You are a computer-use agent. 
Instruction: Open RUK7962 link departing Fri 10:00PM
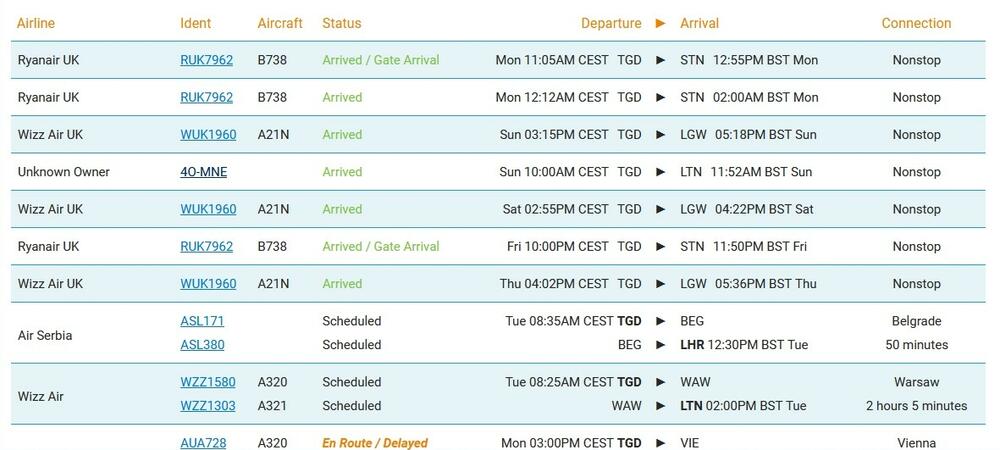pyautogui.click(x=206, y=246)
